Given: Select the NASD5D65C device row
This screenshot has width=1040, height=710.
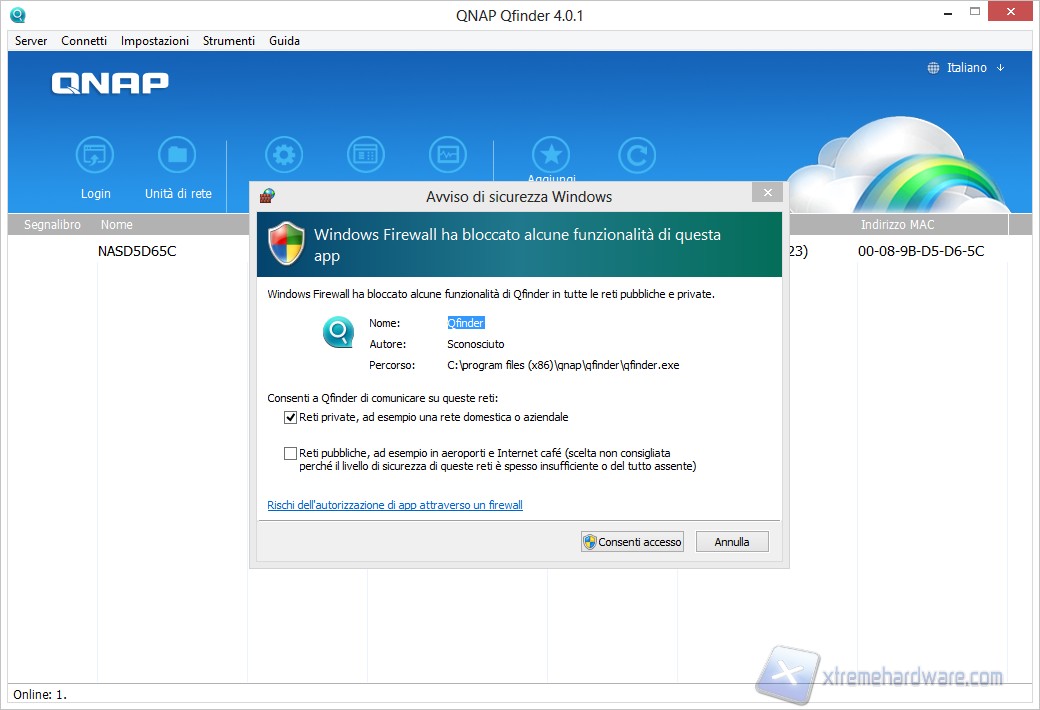Looking at the screenshot, I should (137, 251).
